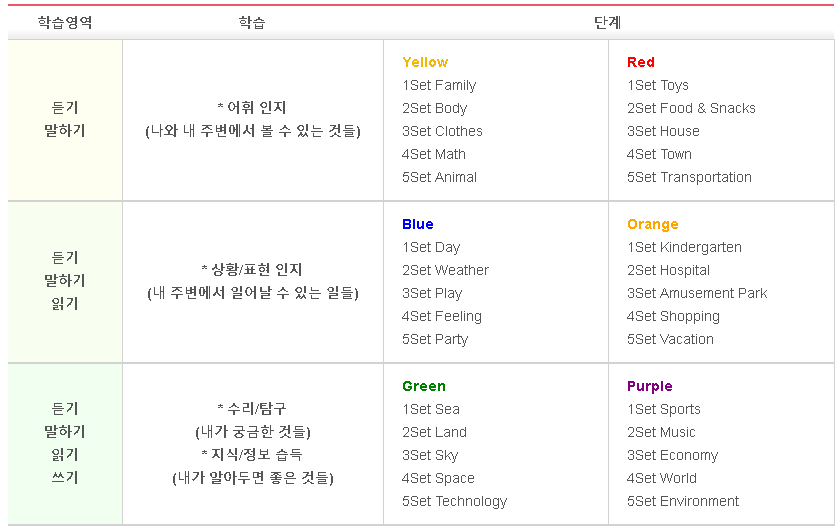Click the 수리/탐구 learning text
The height and width of the screenshot is (530, 838).
point(252,409)
